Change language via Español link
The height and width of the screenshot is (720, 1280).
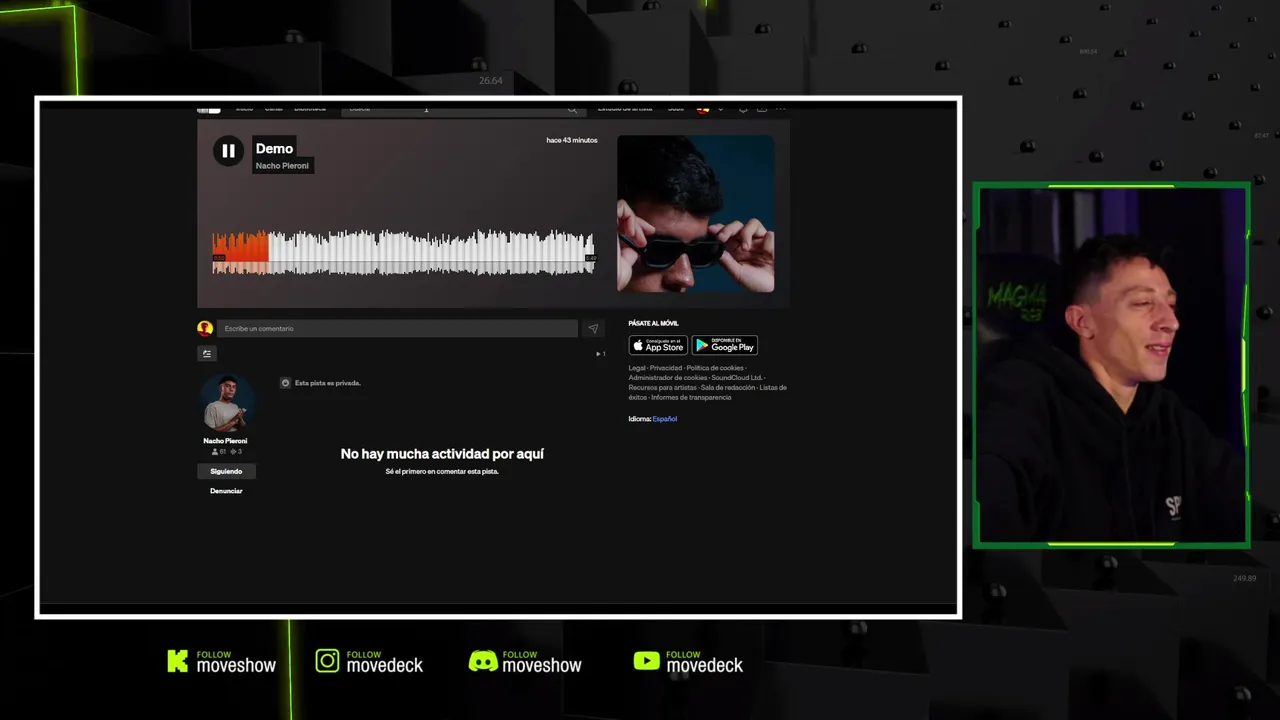(665, 419)
